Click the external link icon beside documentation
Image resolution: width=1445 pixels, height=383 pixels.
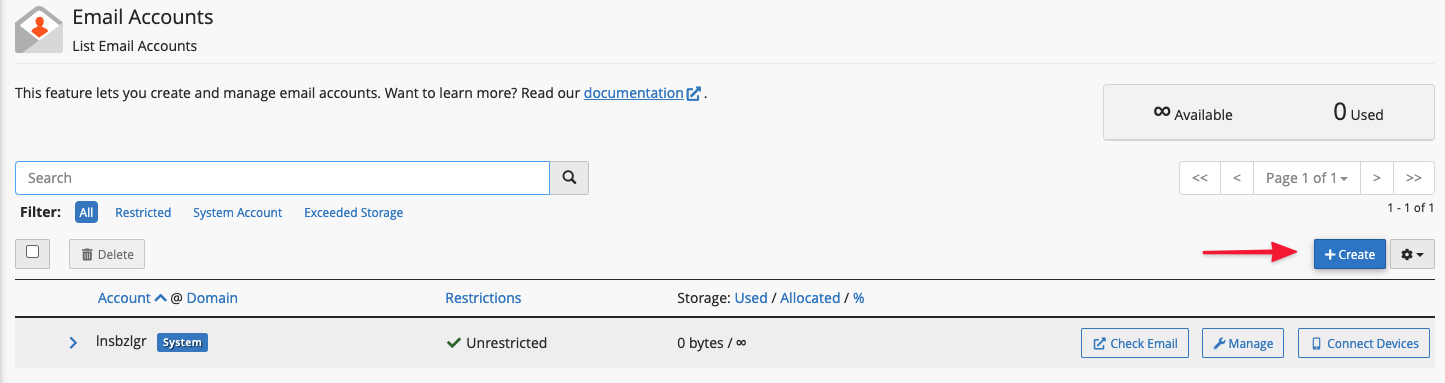[694, 93]
